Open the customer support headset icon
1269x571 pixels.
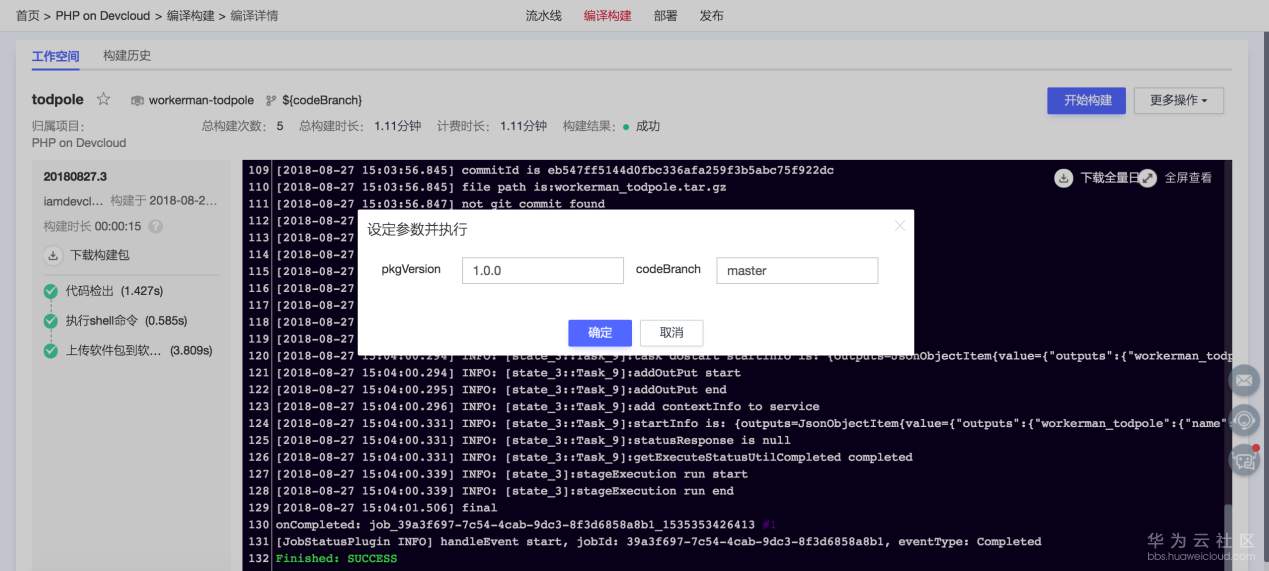point(1244,420)
